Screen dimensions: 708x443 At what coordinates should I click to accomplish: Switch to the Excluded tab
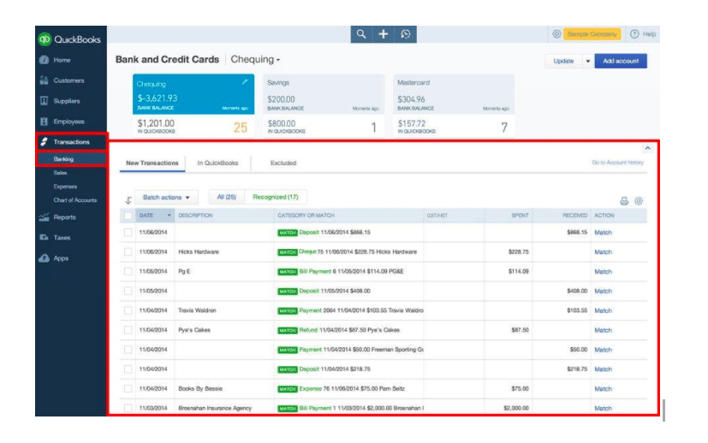coord(283,163)
